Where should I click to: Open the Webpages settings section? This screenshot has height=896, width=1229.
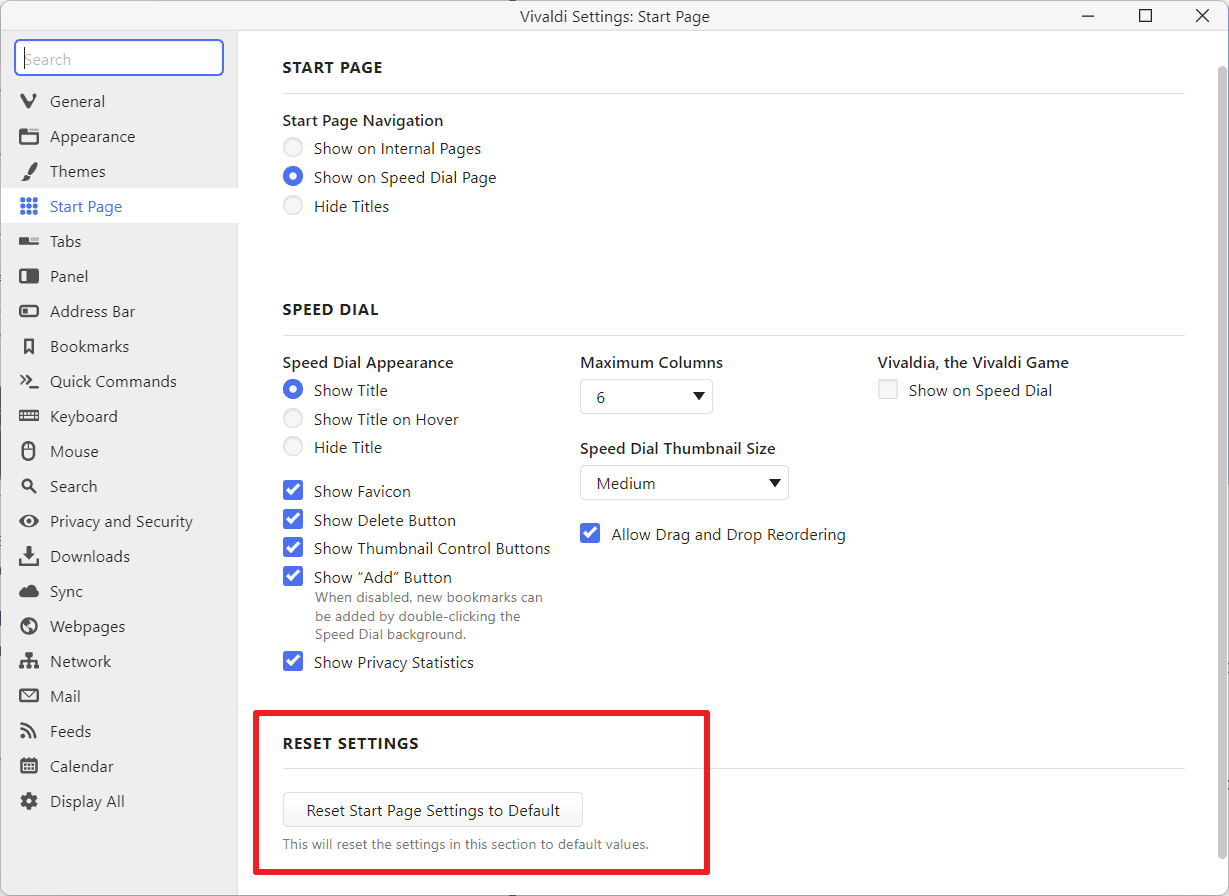tap(119, 626)
